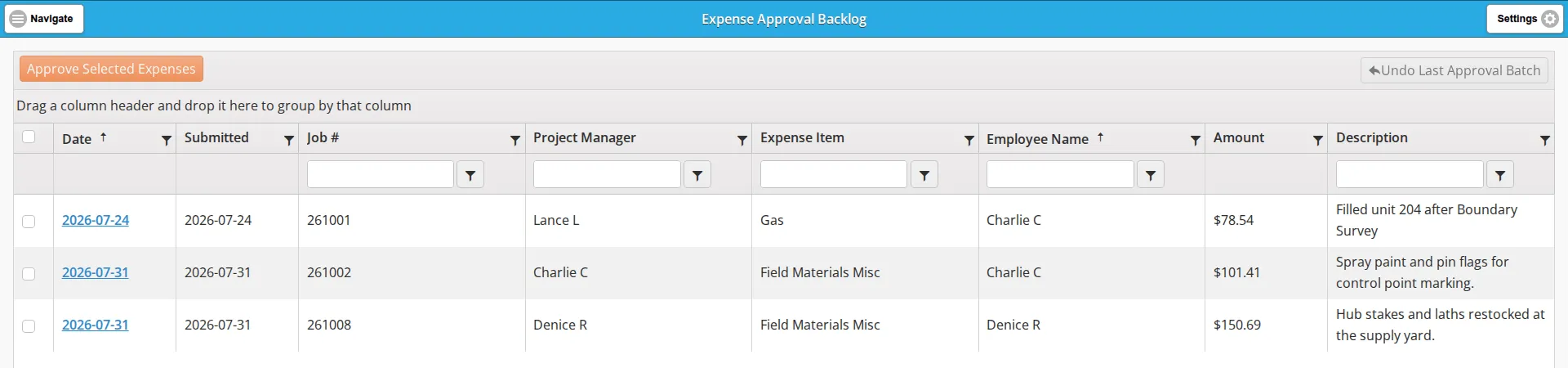This screenshot has width=1568, height=368.
Task: Open filter operator button beside Project Manager filter box
Action: point(697,174)
